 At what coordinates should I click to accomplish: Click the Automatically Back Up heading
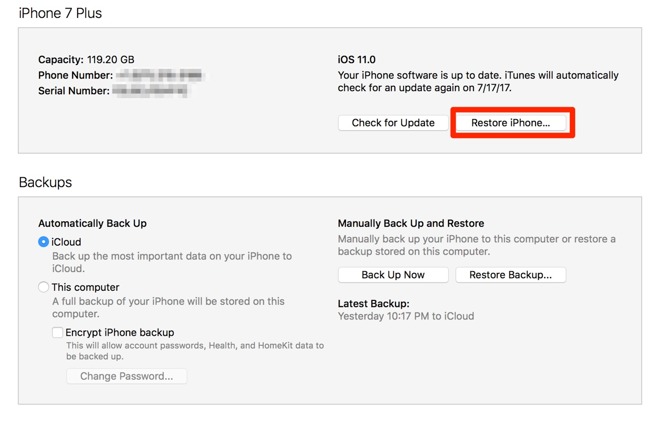[92, 224]
